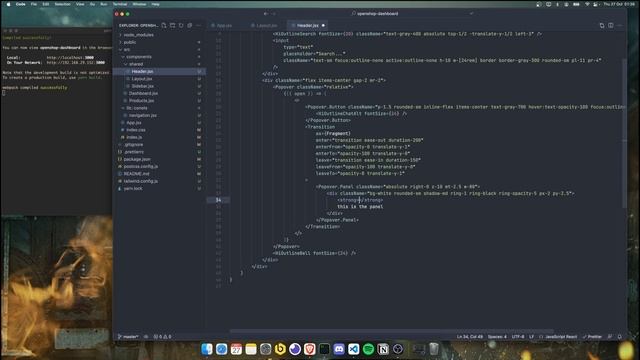This screenshot has width=640, height=360.
Task: Click line 34 in the gutter
Action: [x=218, y=200]
